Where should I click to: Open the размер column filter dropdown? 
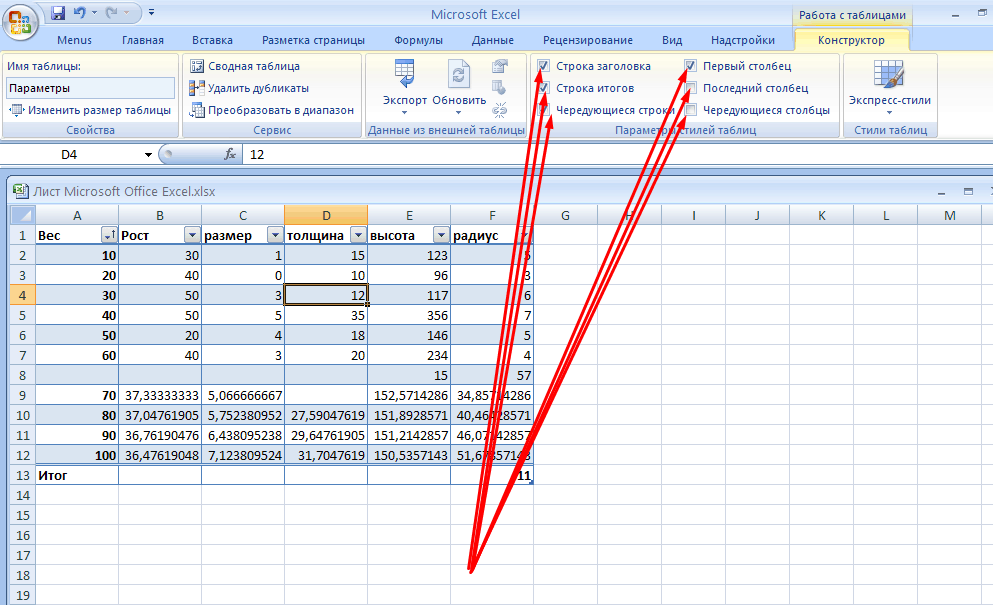pyautogui.click(x=275, y=235)
